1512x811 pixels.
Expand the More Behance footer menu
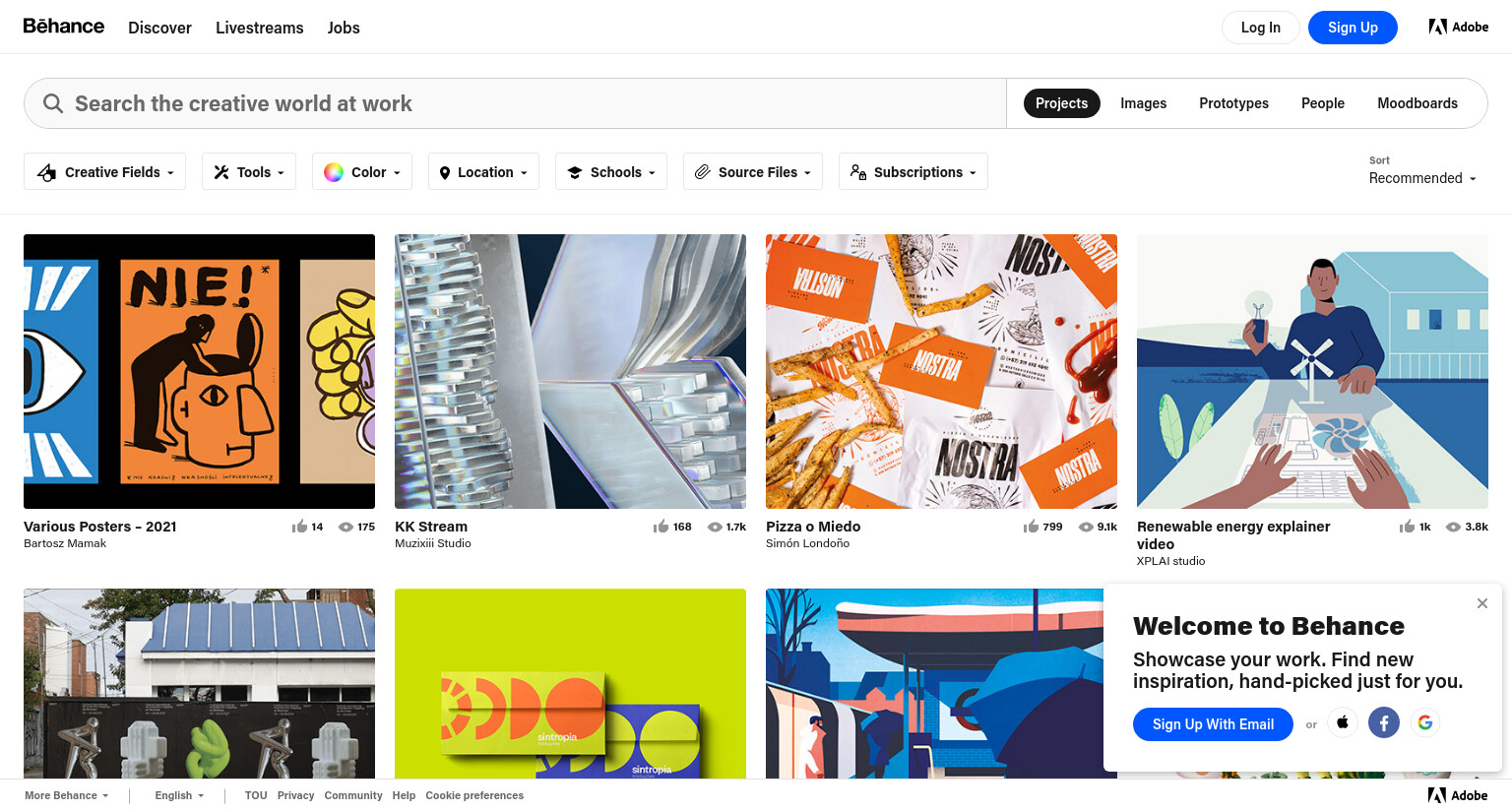tap(66, 795)
